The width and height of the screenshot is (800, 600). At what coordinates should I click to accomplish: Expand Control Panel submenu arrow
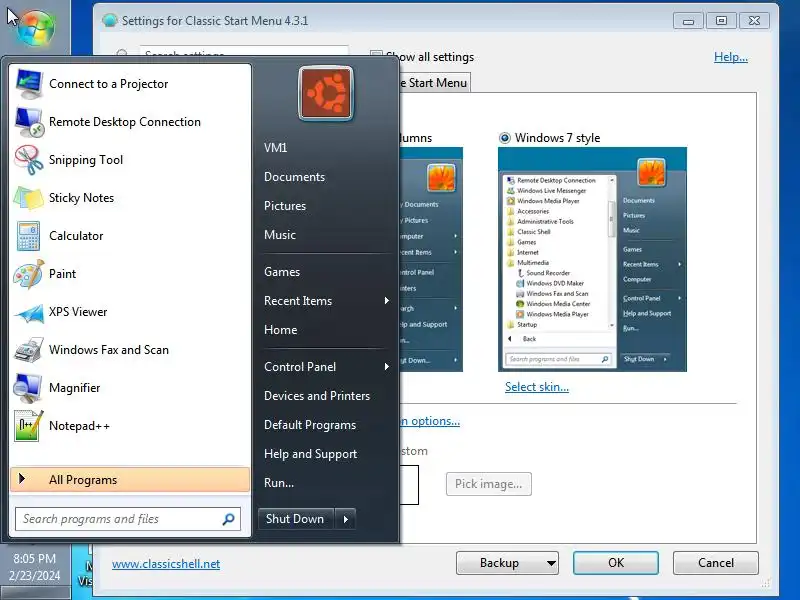tap(386, 366)
